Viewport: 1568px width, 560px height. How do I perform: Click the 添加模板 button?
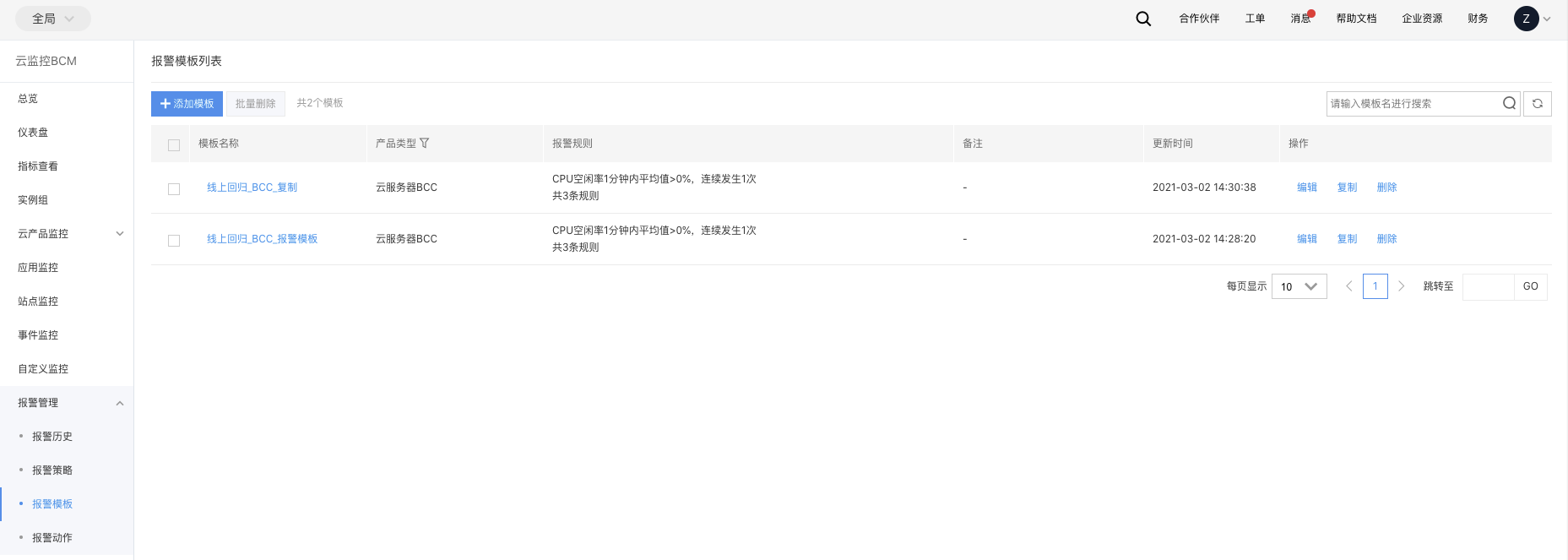coord(187,104)
